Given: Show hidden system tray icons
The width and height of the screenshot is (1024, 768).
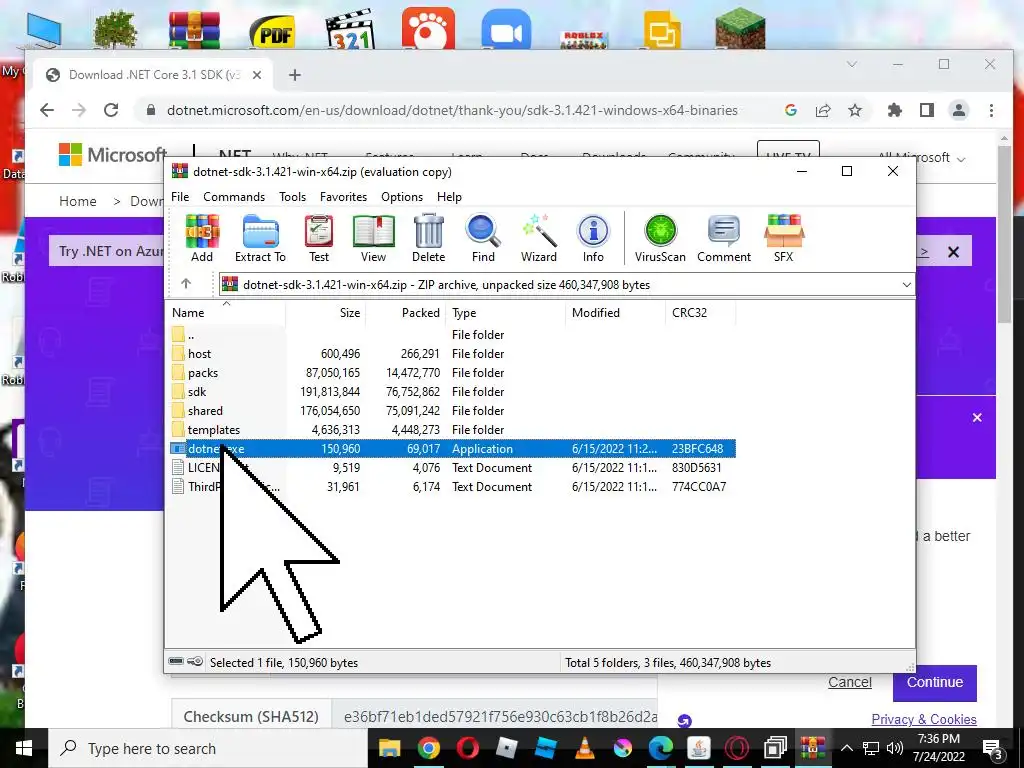Looking at the screenshot, I should click(846, 748).
